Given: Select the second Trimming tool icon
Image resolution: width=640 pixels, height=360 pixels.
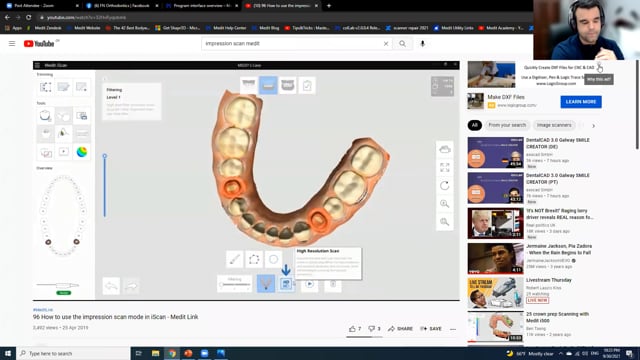Looking at the screenshot, I should [x=63, y=87].
